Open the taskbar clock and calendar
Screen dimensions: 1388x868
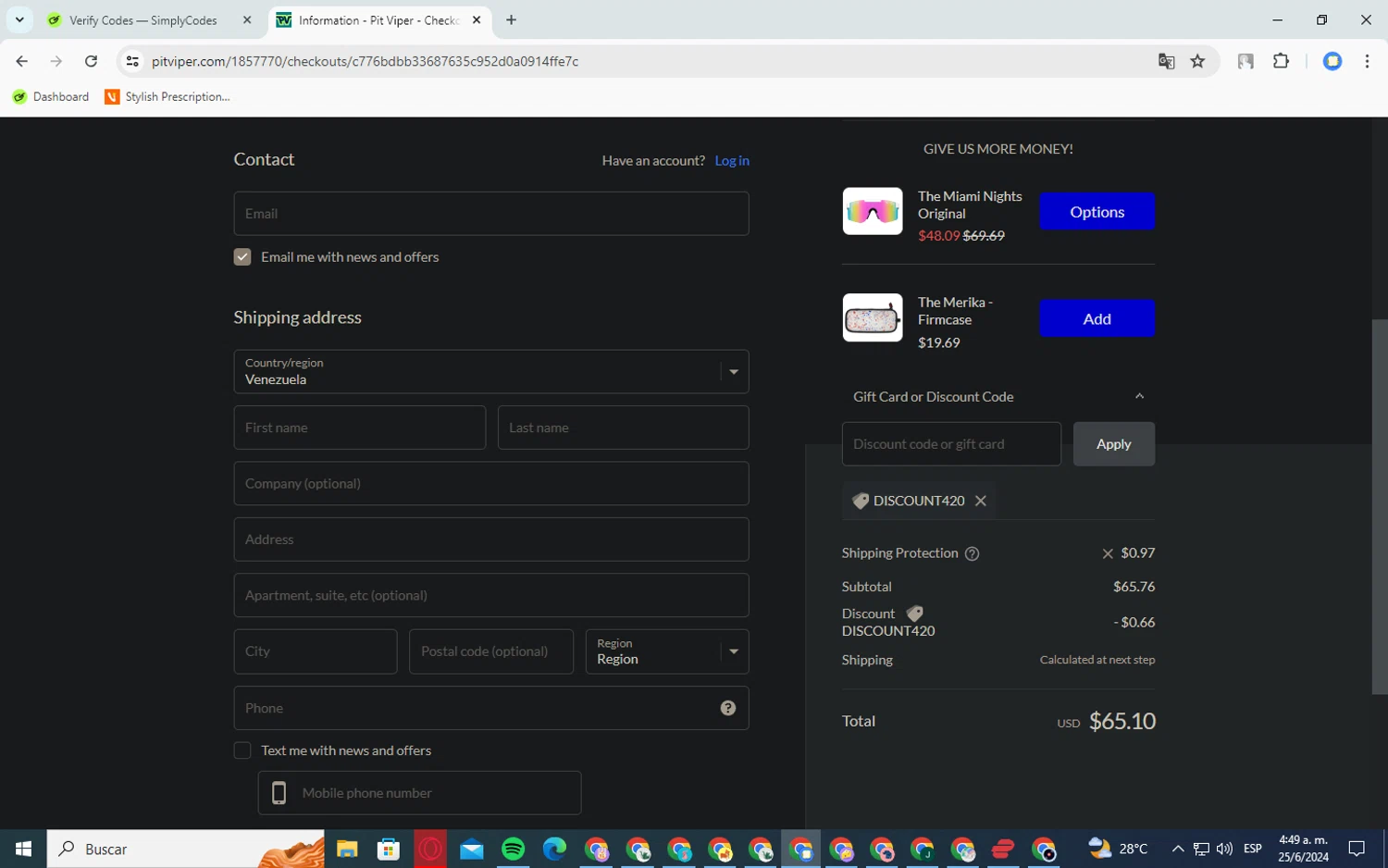point(1303,849)
